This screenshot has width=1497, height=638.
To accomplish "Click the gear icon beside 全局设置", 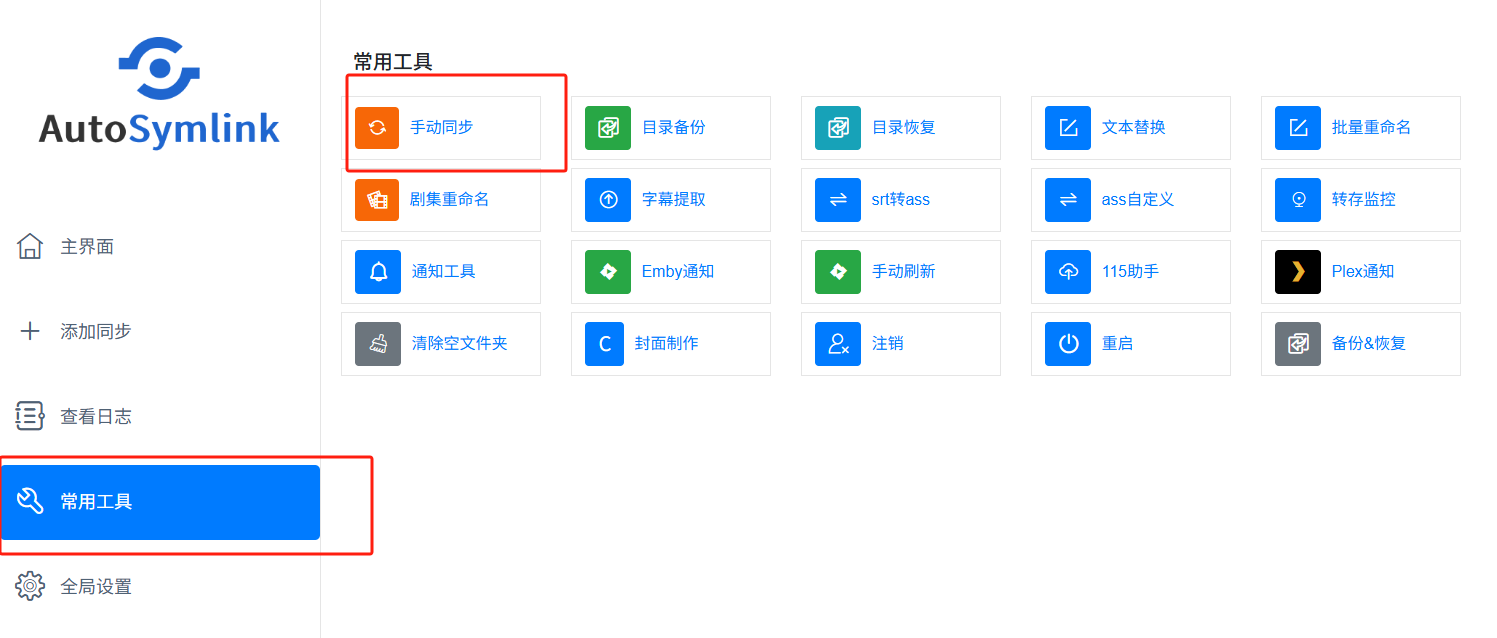I will (30, 586).
